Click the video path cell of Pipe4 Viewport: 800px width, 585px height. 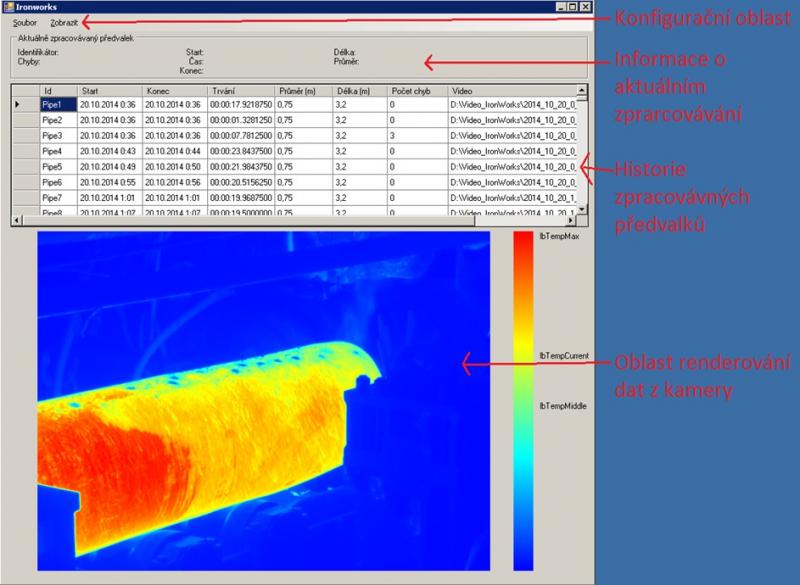[512, 151]
